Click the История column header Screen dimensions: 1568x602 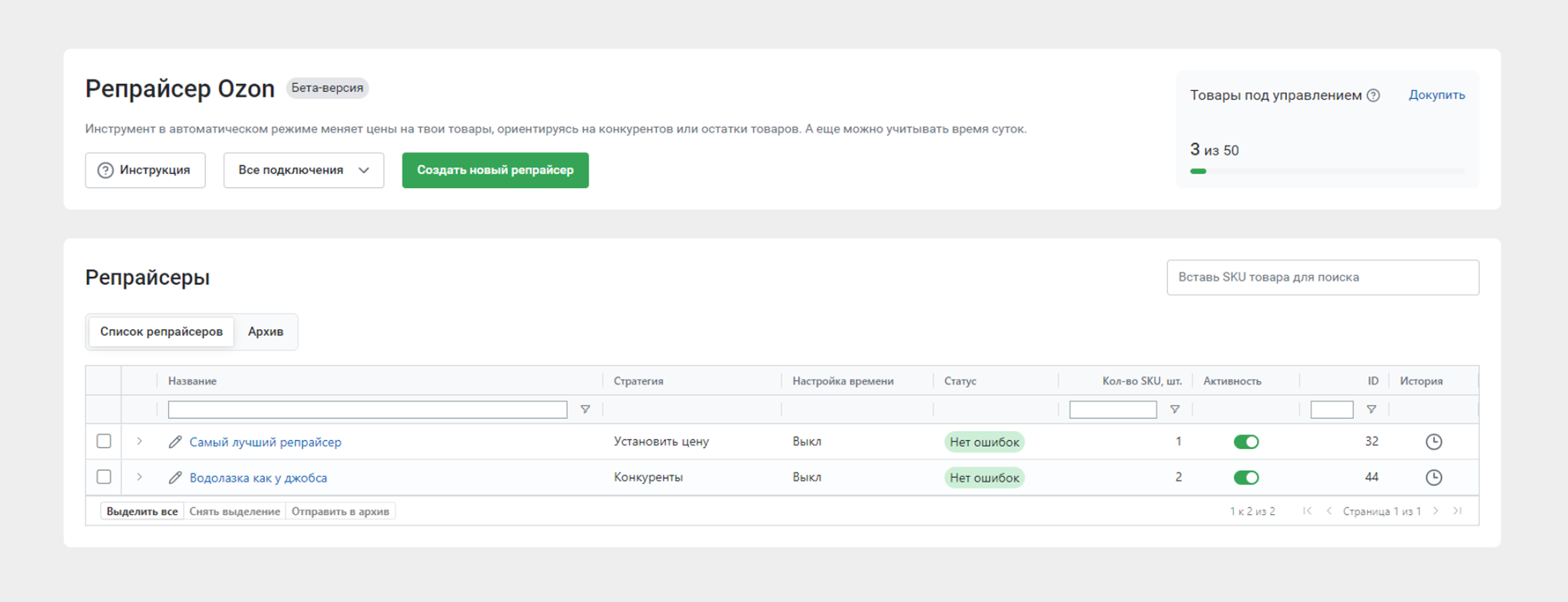[x=1421, y=381]
